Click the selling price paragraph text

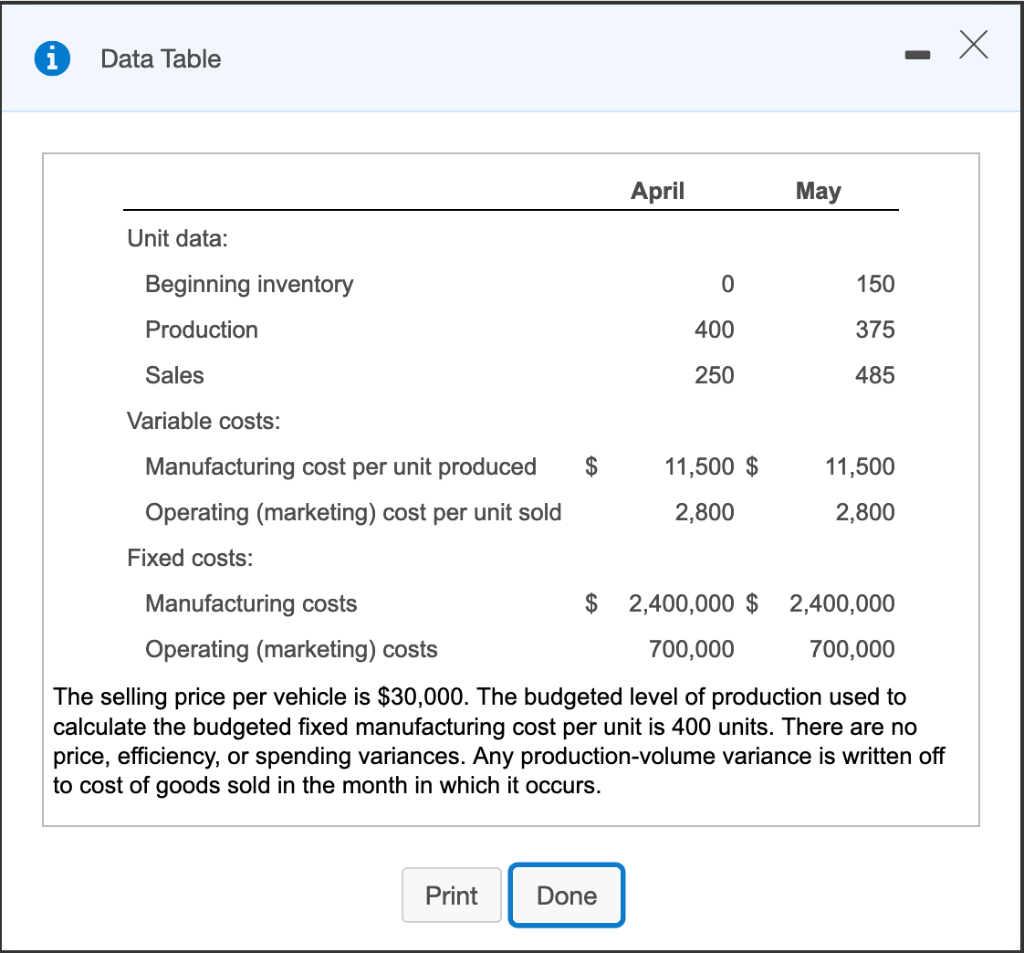click(x=499, y=741)
